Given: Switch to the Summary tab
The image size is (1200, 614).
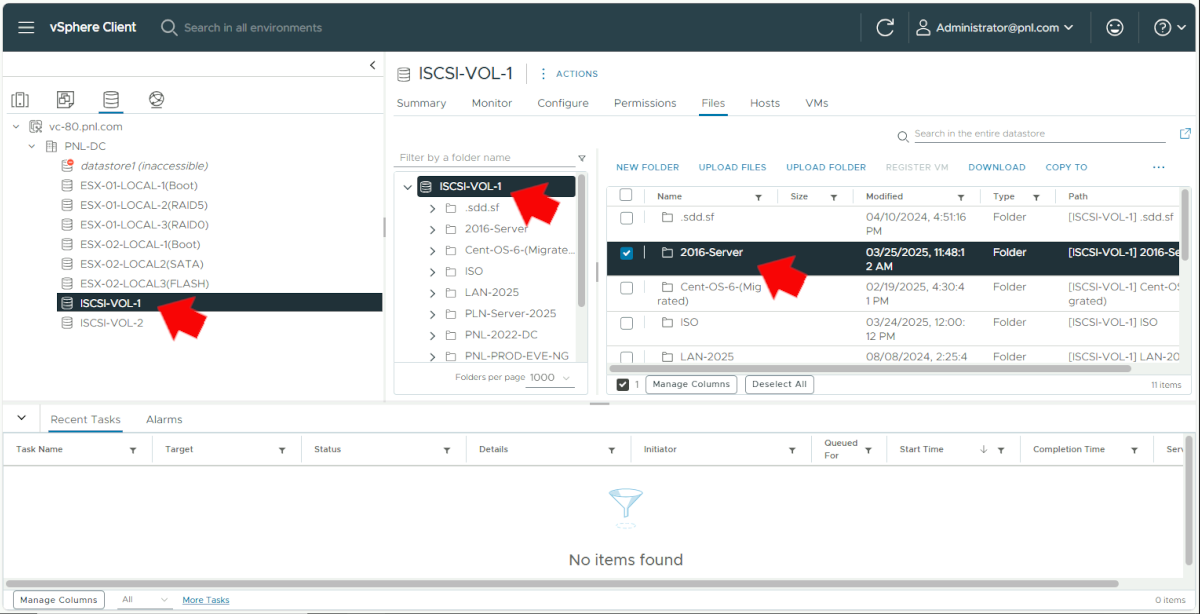Looking at the screenshot, I should tap(421, 103).
